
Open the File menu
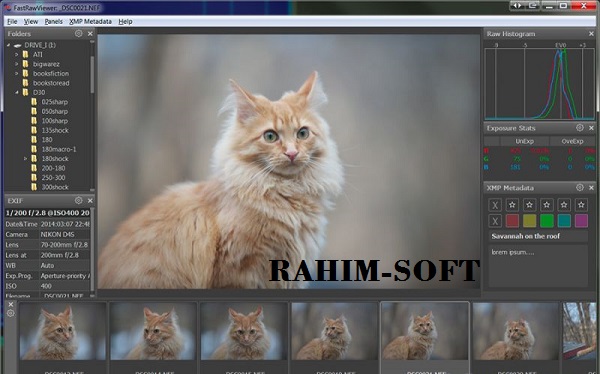point(12,21)
